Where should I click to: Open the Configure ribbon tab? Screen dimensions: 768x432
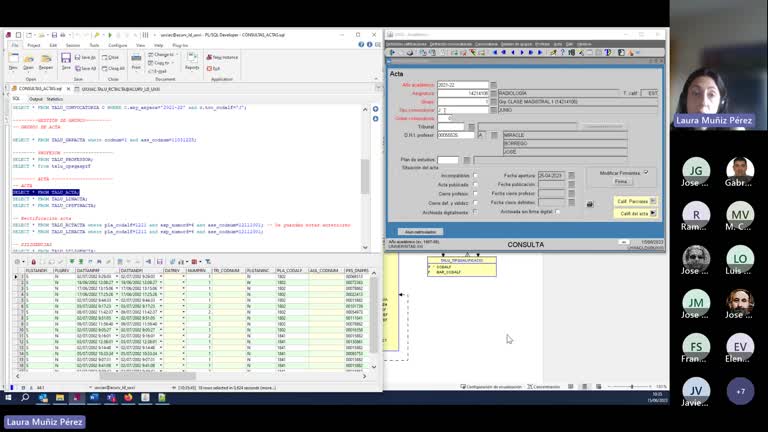118,45
